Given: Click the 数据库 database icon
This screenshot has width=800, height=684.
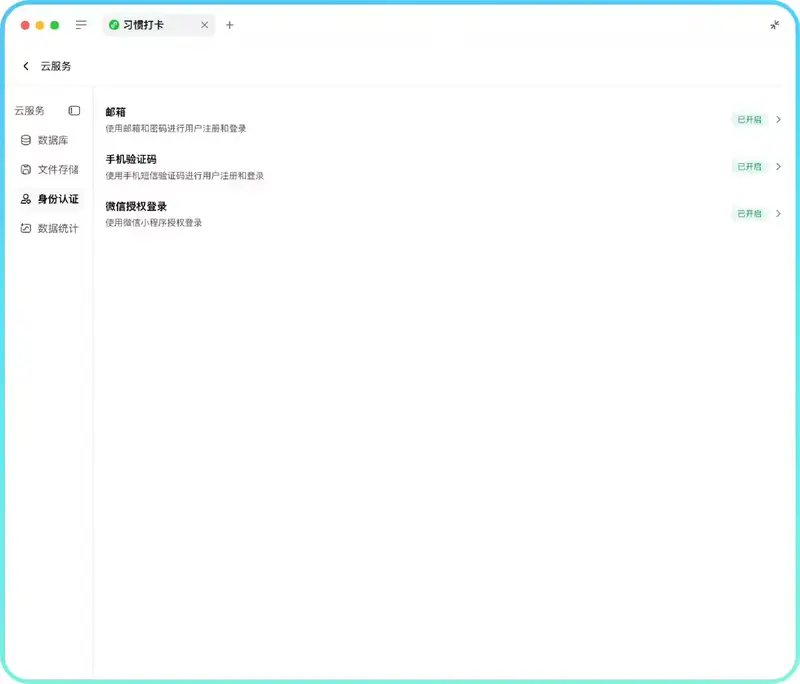Looking at the screenshot, I should click(x=26, y=140).
